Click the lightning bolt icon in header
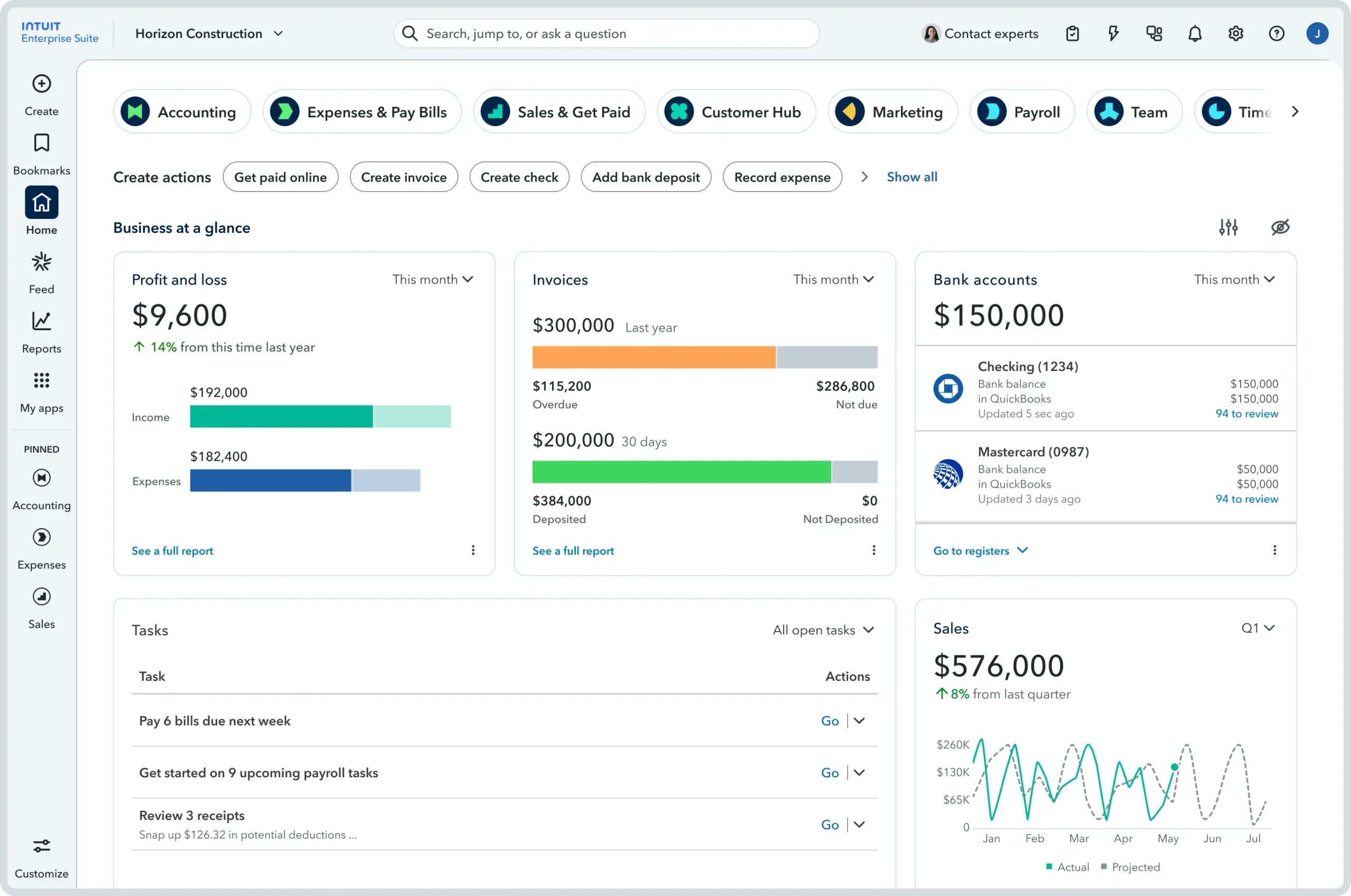Viewport: 1351px width, 896px height. pyautogui.click(x=1114, y=34)
